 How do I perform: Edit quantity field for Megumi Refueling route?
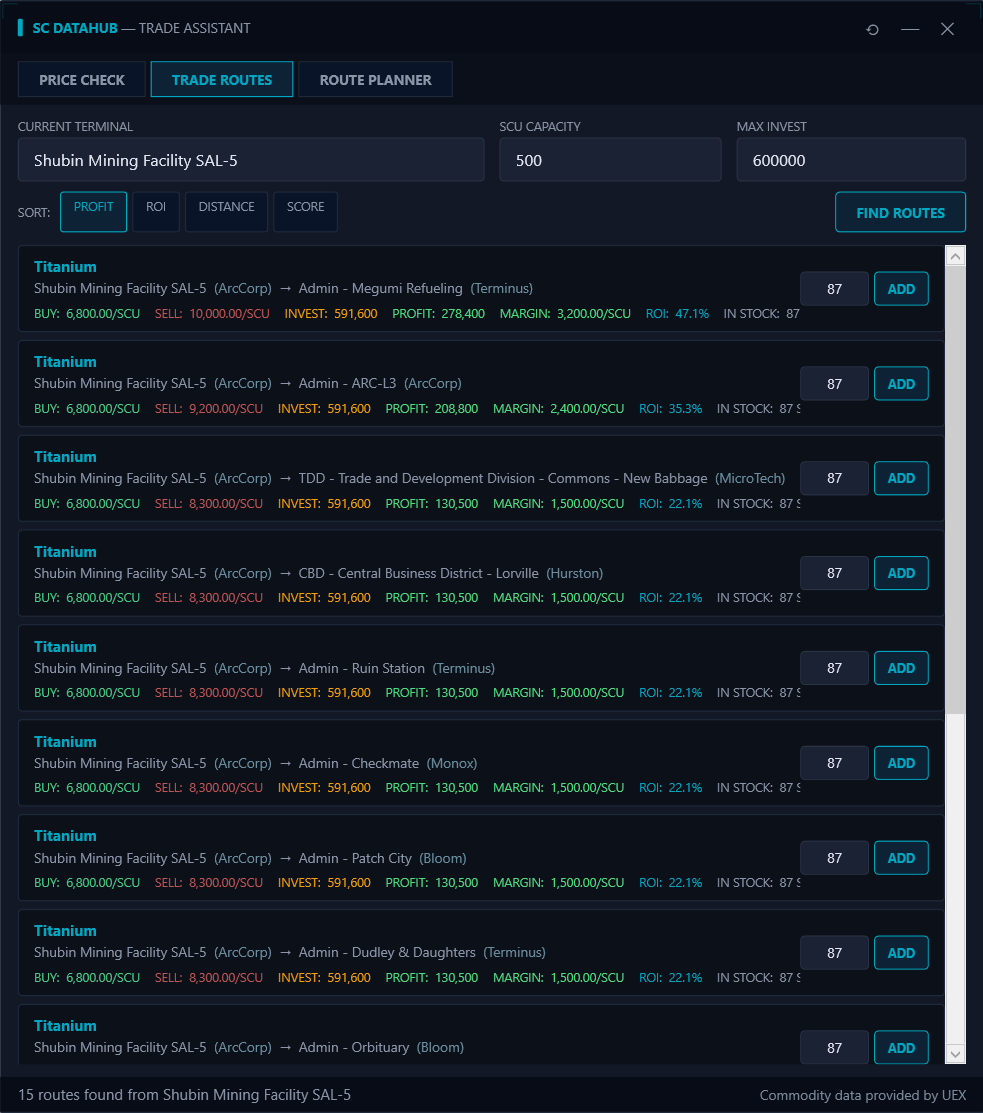click(835, 289)
